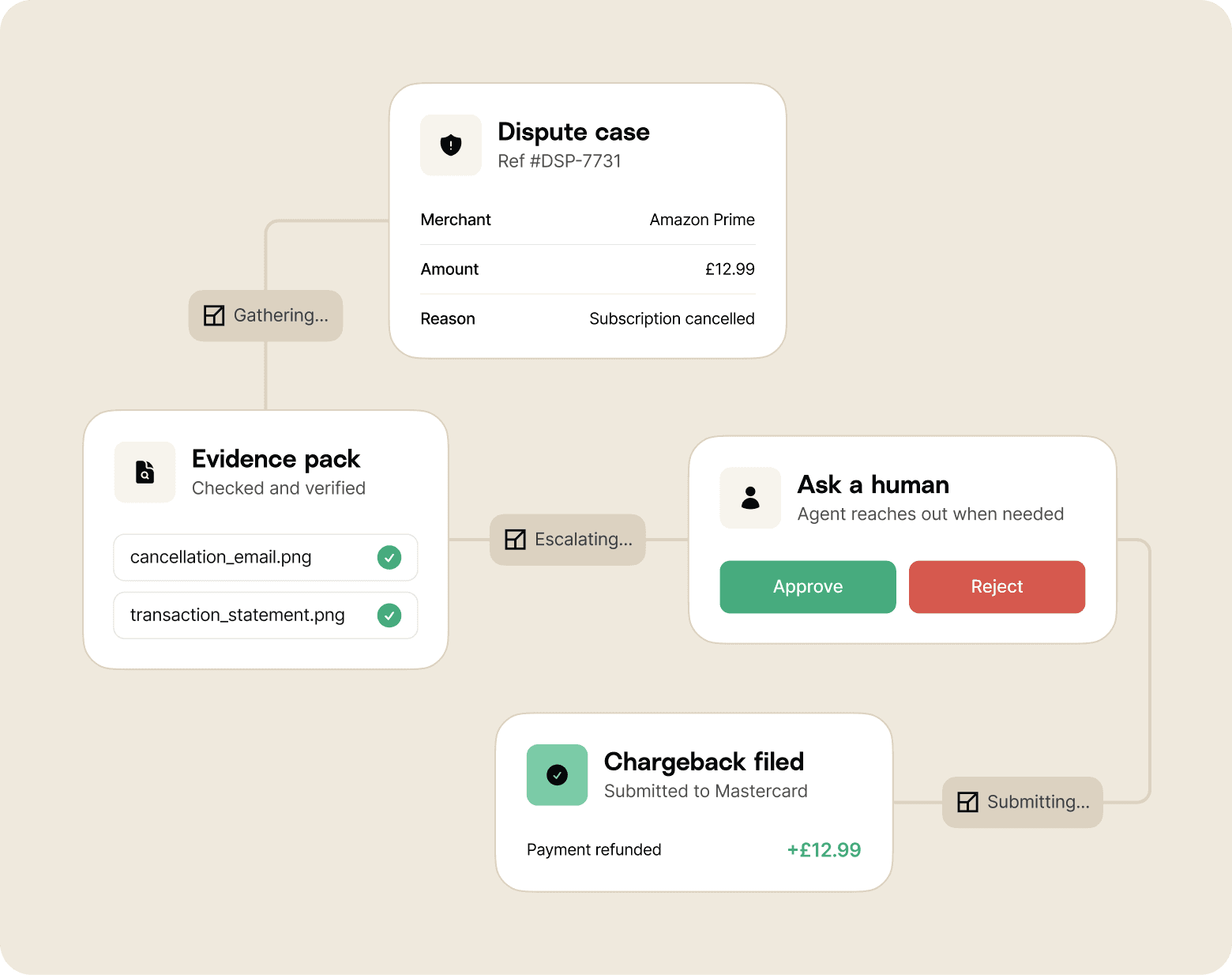
Task: Click the £12.99 amount value
Action: pyautogui.click(x=730, y=269)
